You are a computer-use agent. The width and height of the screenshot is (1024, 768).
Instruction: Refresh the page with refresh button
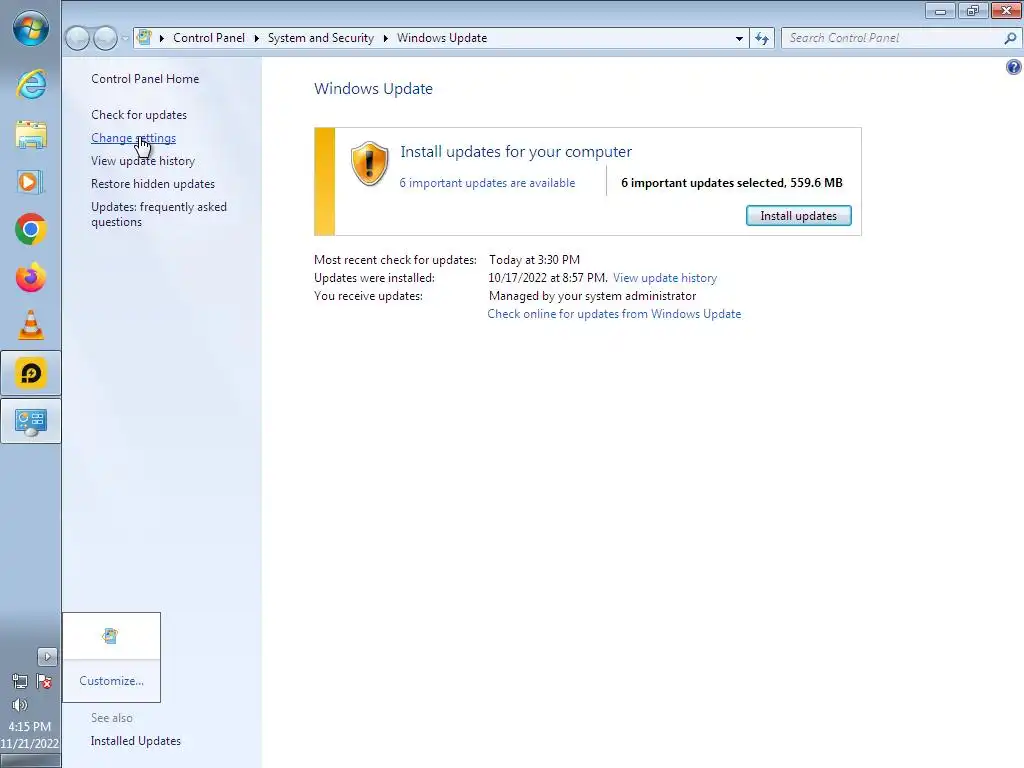762,39
